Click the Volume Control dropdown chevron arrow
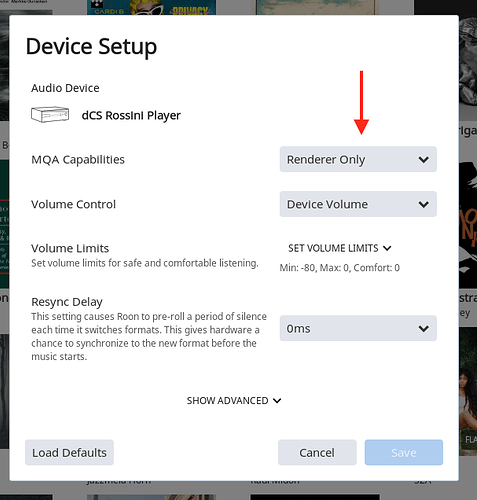Viewport: 477px width, 500px height. [424, 204]
